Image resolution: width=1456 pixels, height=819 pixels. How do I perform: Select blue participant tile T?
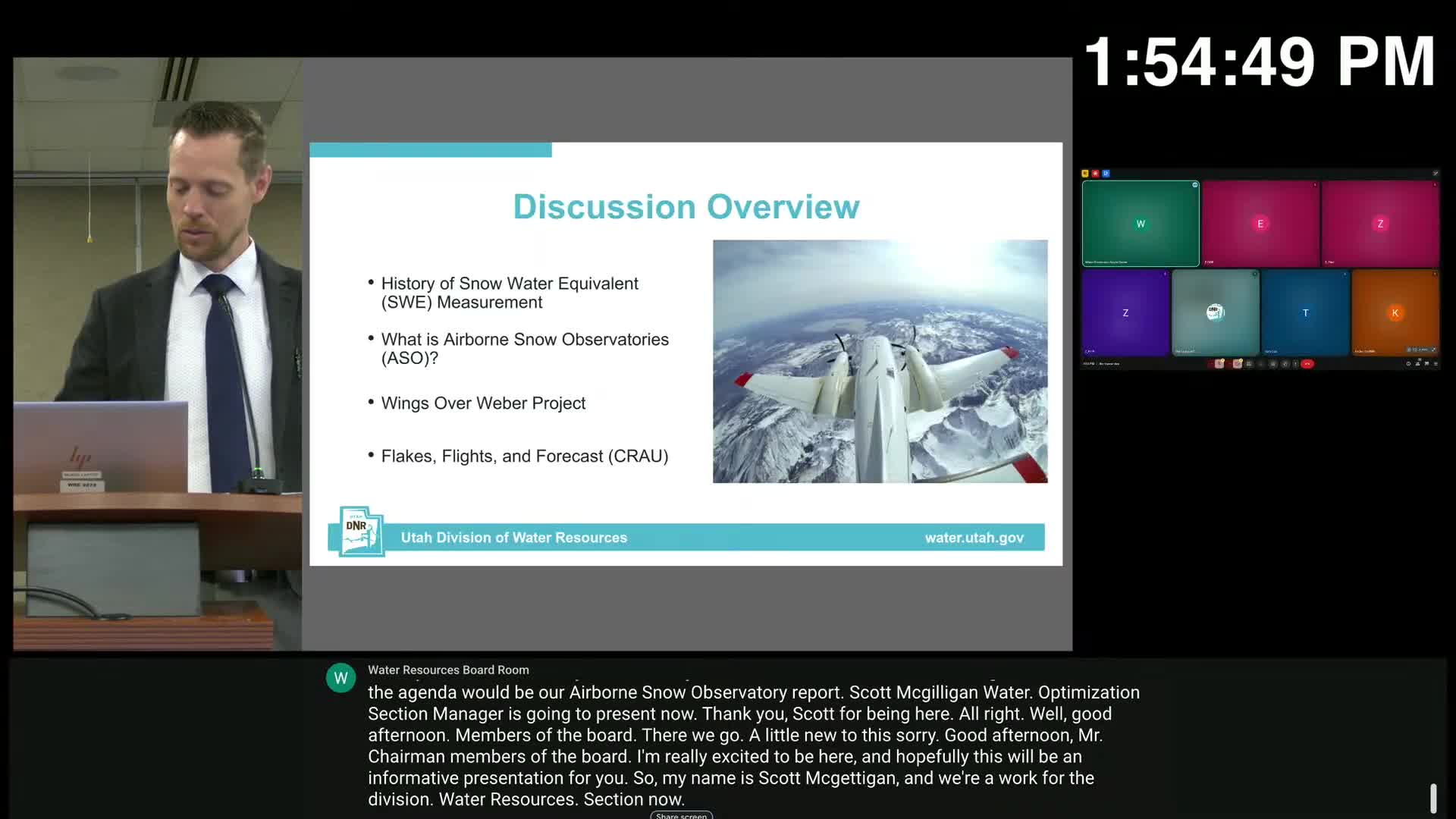tap(1305, 312)
